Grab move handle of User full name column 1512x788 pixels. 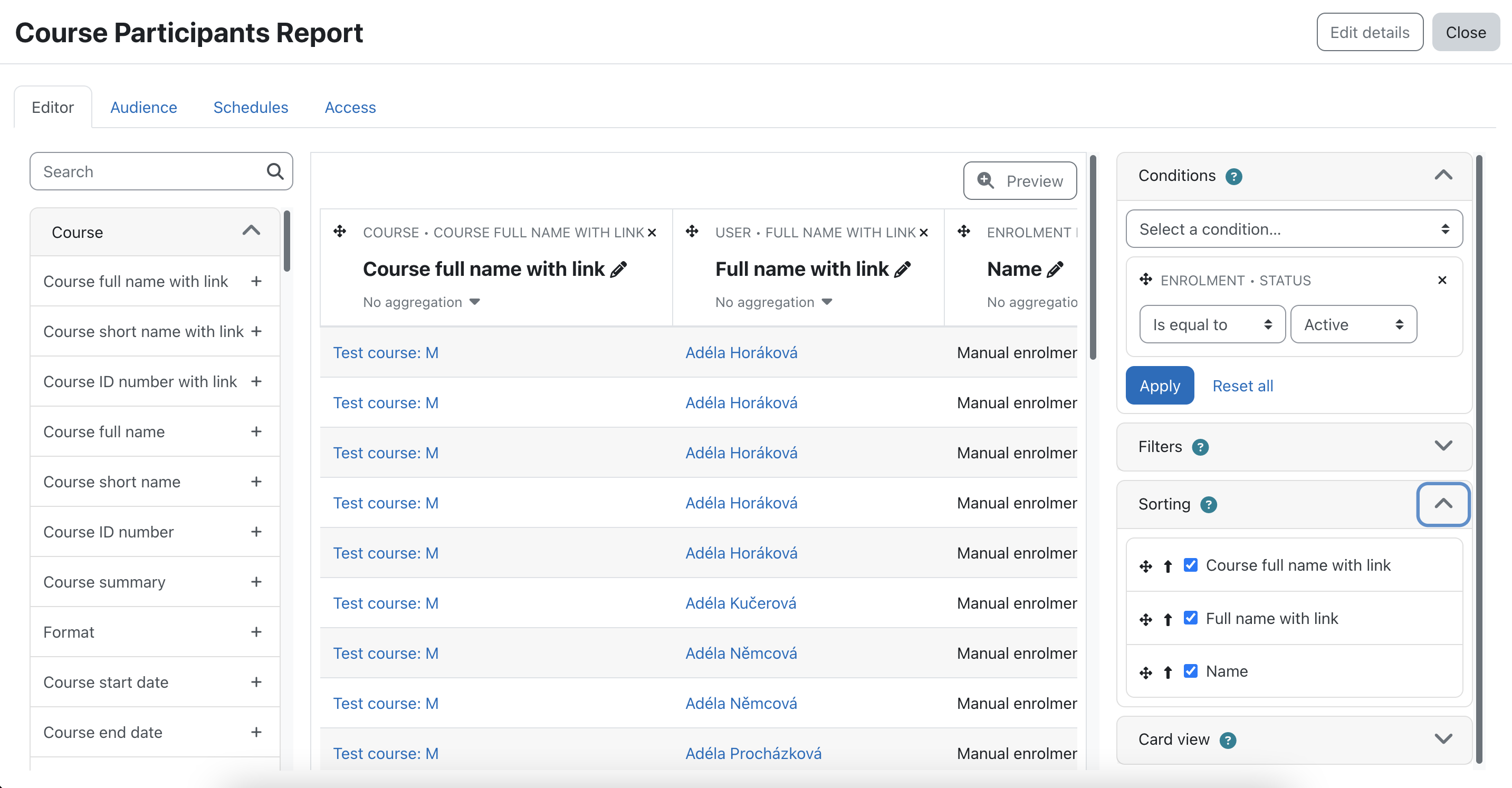coord(692,231)
